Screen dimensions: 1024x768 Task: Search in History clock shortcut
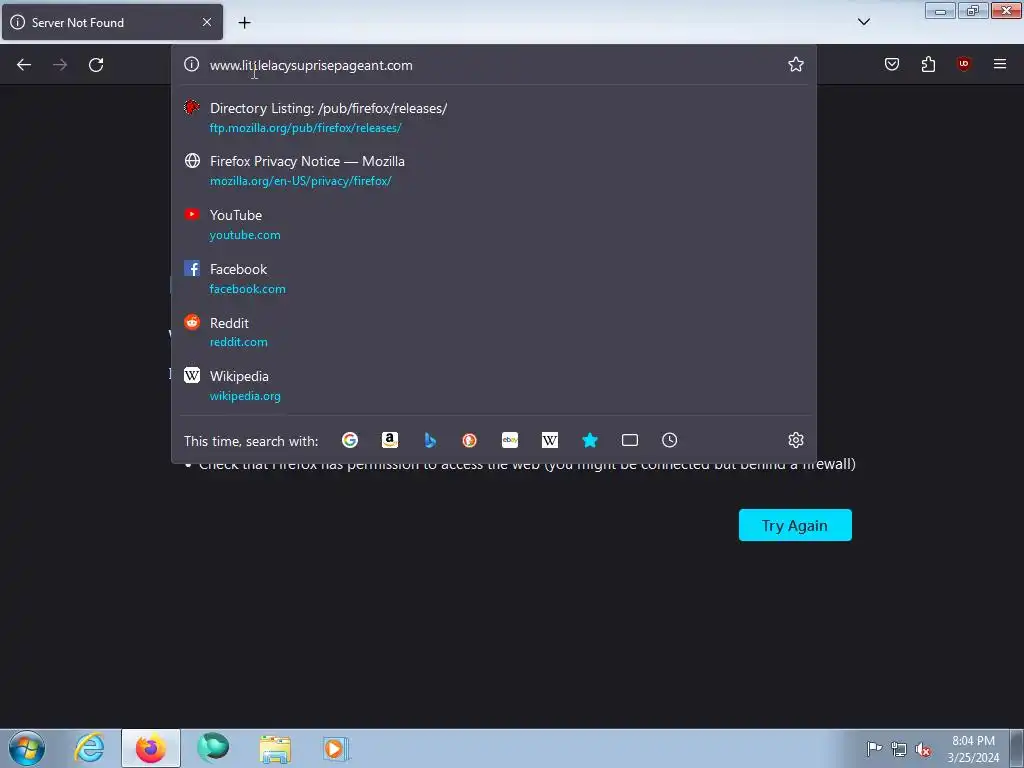(669, 440)
